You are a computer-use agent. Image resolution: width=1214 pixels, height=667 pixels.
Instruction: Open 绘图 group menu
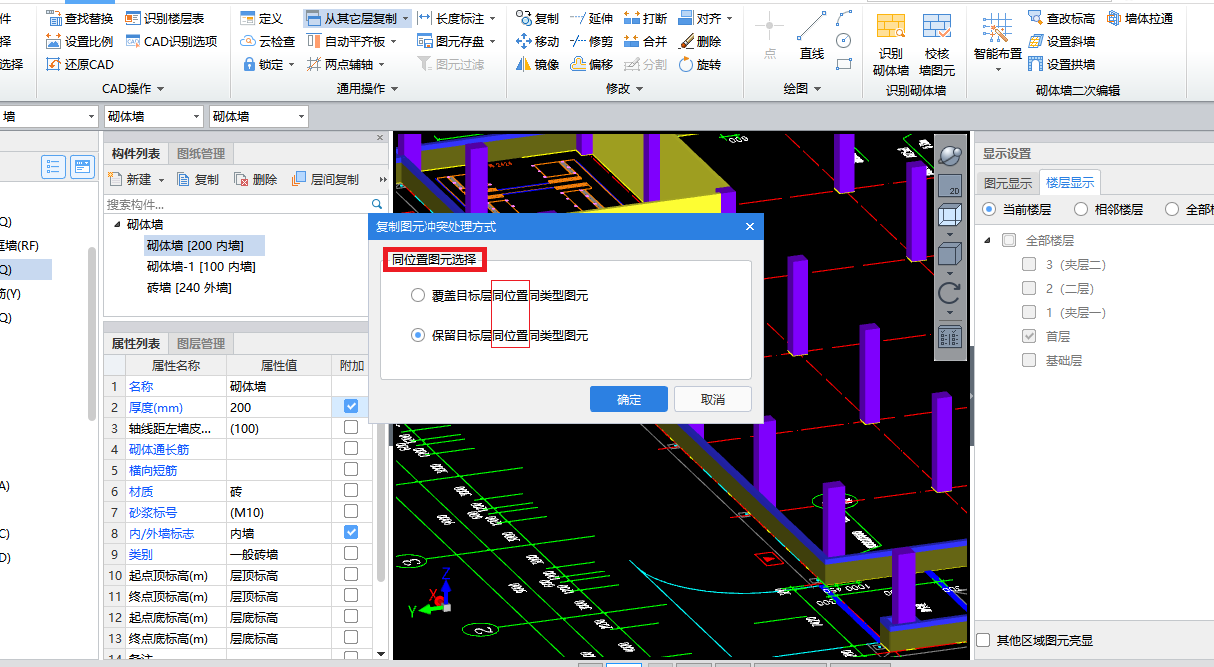(x=802, y=89)
